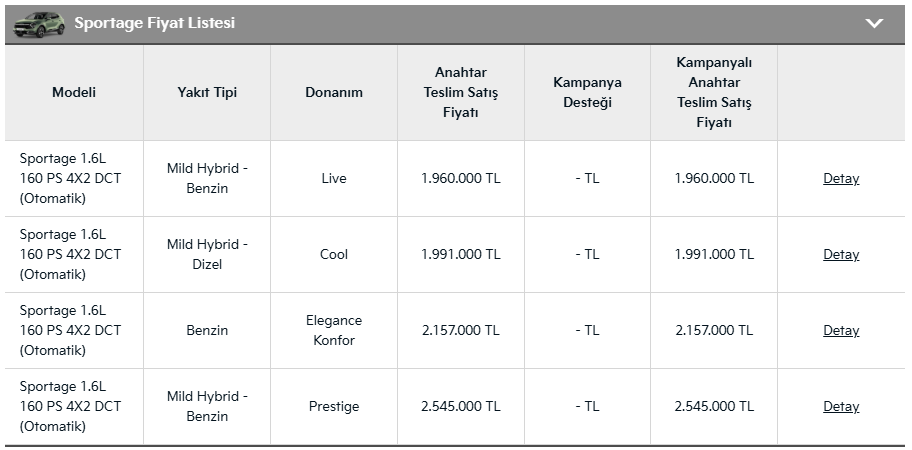Select the Elegance Konfor trim cell
The image size is (912, 450).
pyautogui.click(x=334, y=331)
